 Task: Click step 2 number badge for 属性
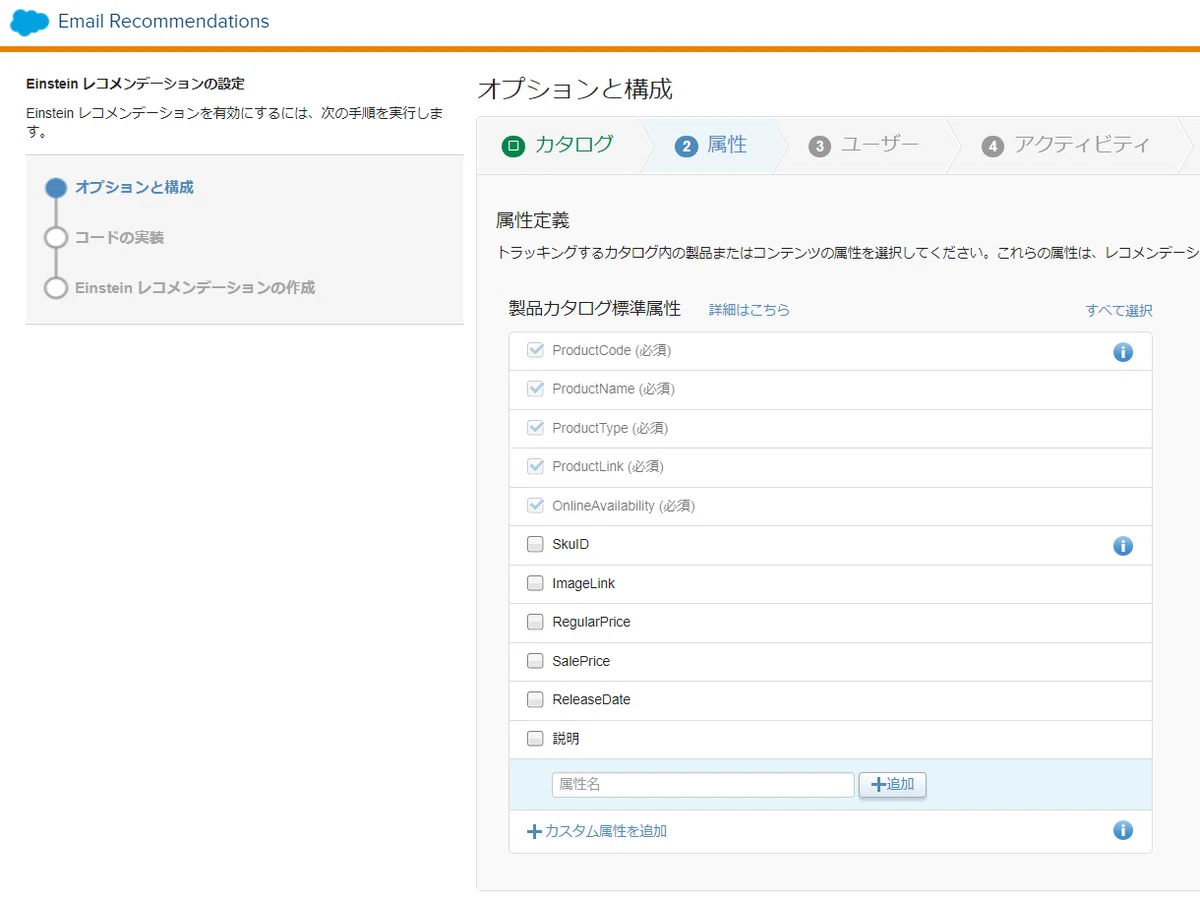[x=686, y=147]
